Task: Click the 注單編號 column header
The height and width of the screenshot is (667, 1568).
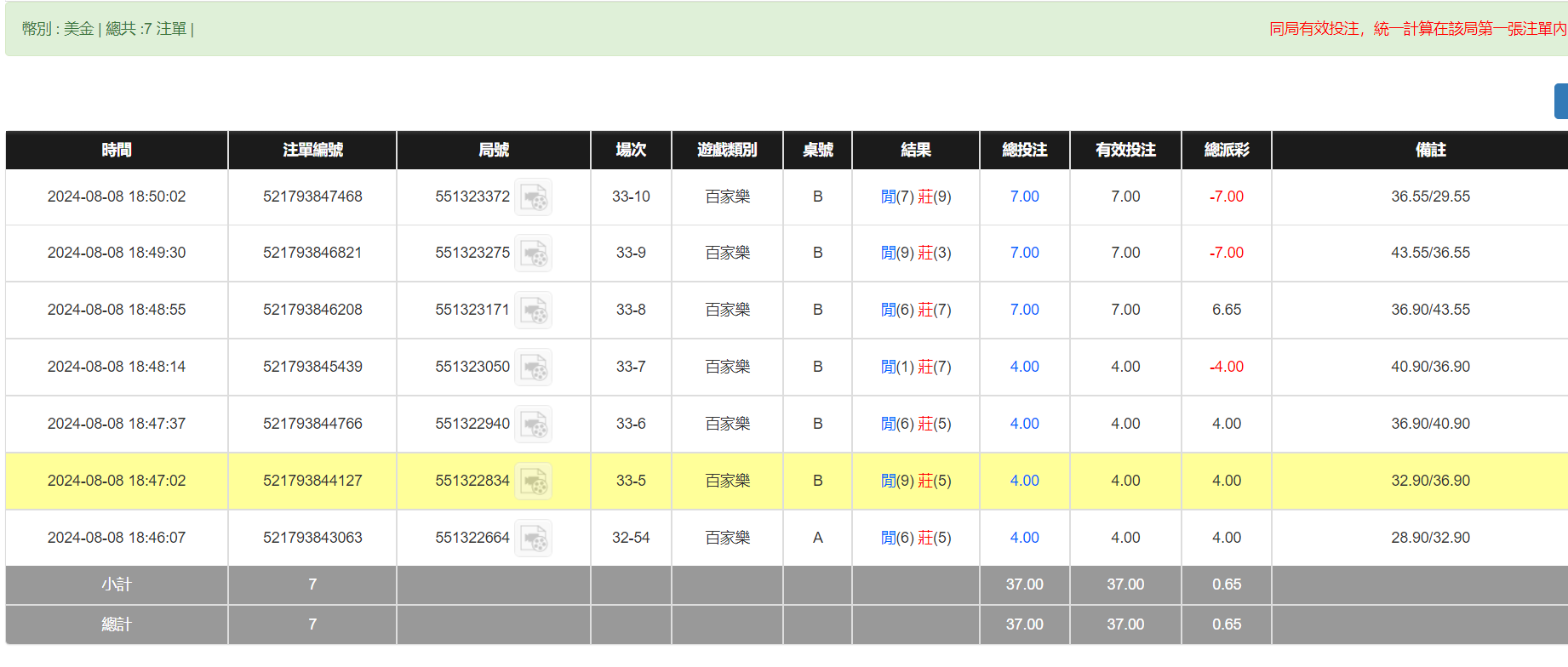Action: tap(312, 150)
